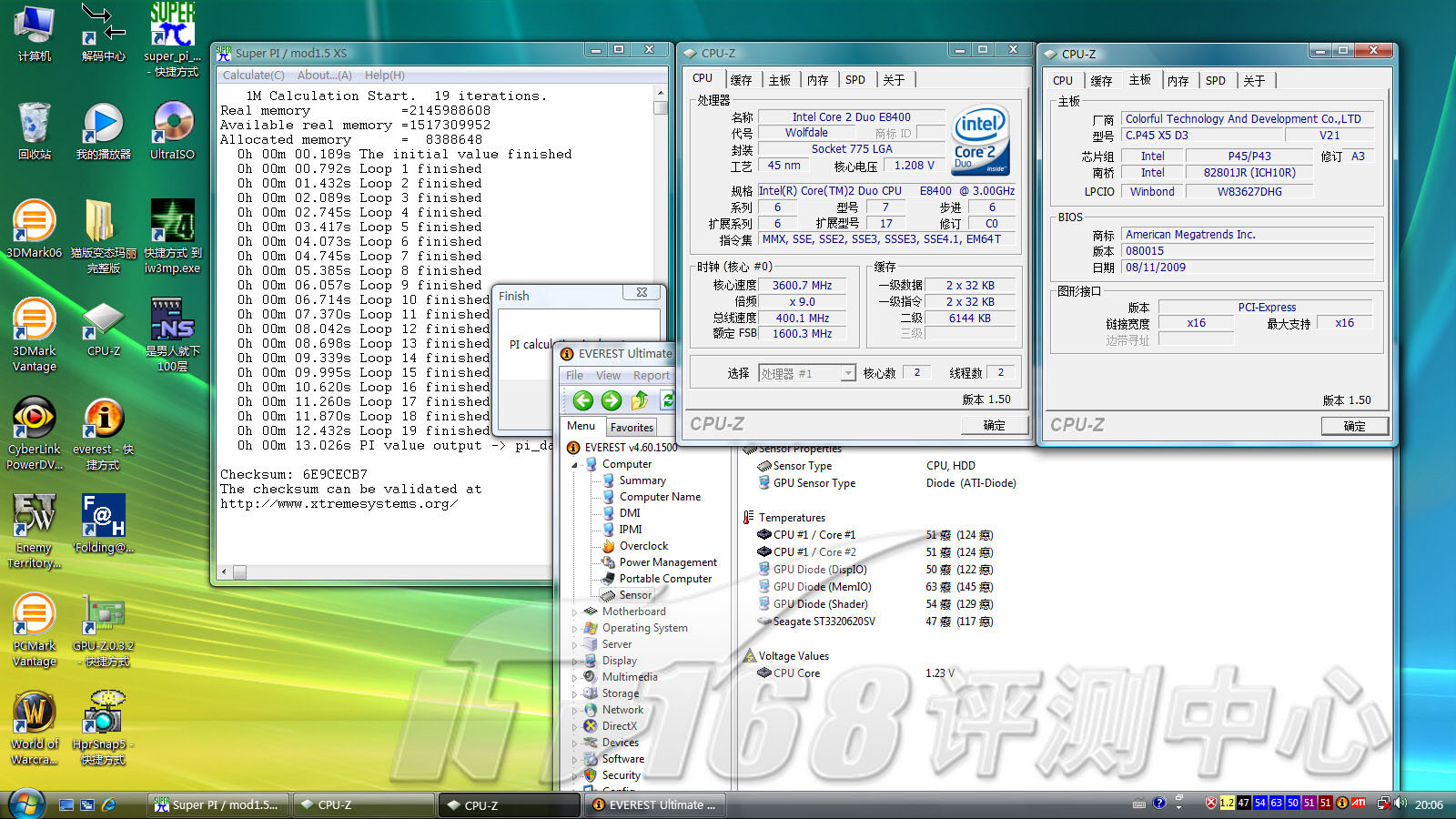
Task: Click the 确定 button in right CPU-Z window
Action: 1354,426
